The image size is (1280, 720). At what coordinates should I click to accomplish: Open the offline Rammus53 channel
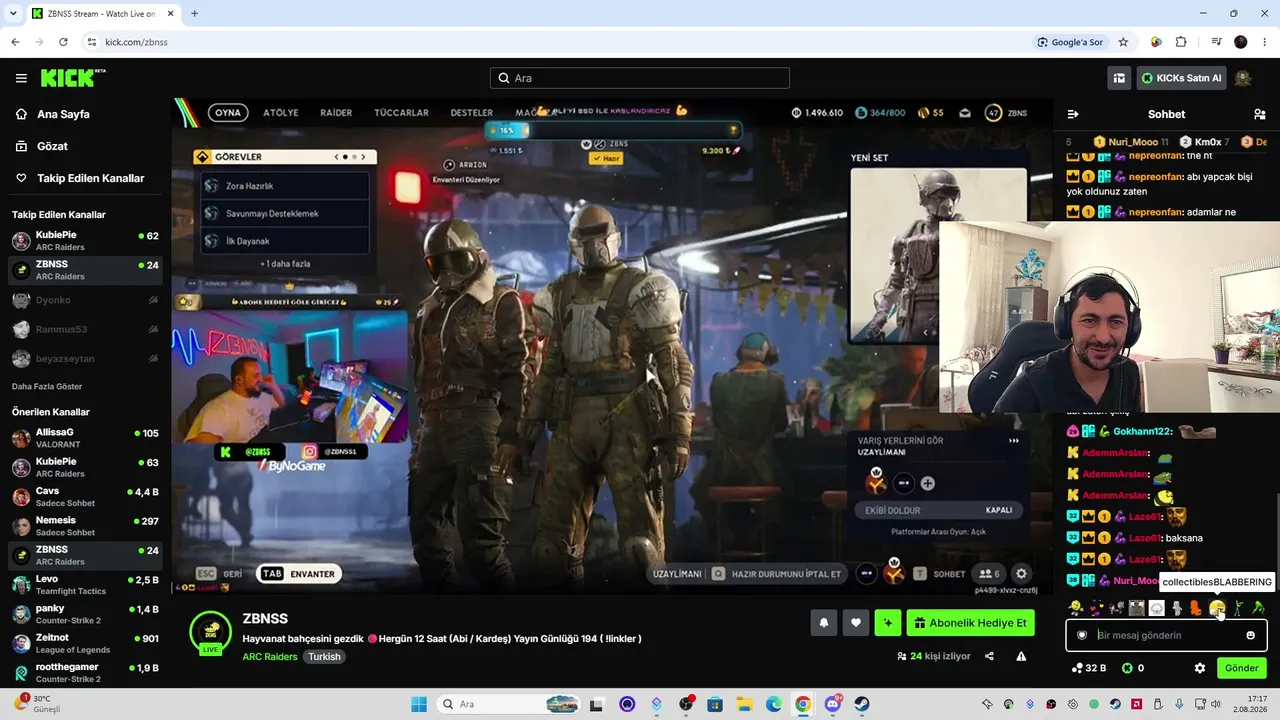click(x=85, y=329)
